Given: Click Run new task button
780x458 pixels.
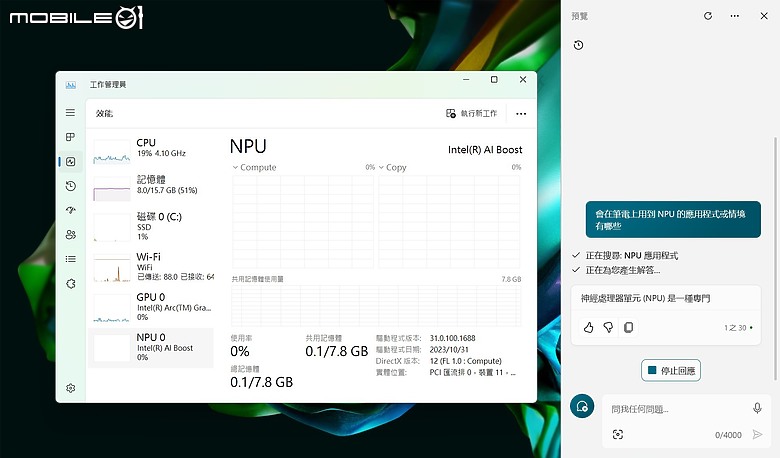Looking at the screenshot, I should point(472,113).
